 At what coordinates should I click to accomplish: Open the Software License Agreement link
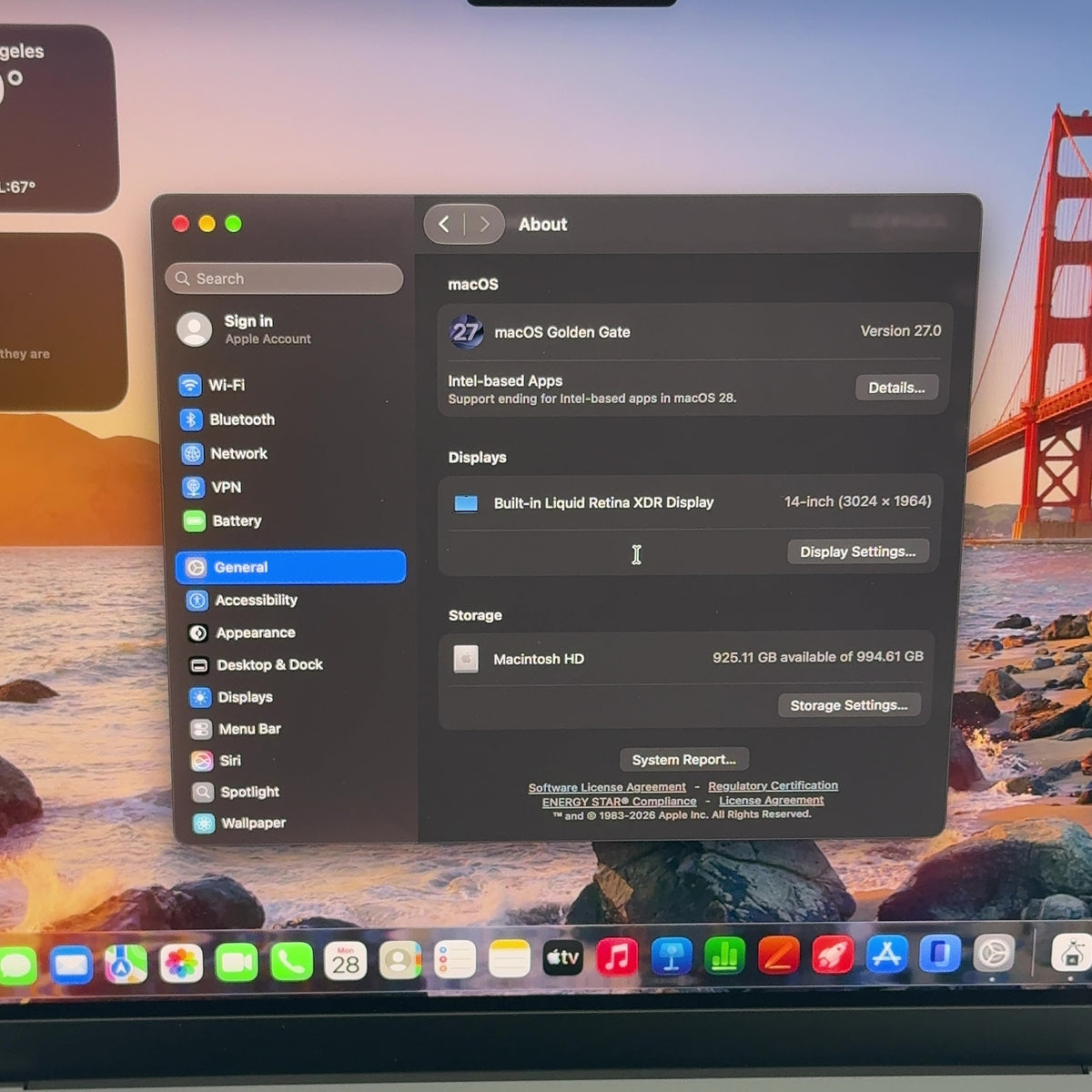(607, 787)
